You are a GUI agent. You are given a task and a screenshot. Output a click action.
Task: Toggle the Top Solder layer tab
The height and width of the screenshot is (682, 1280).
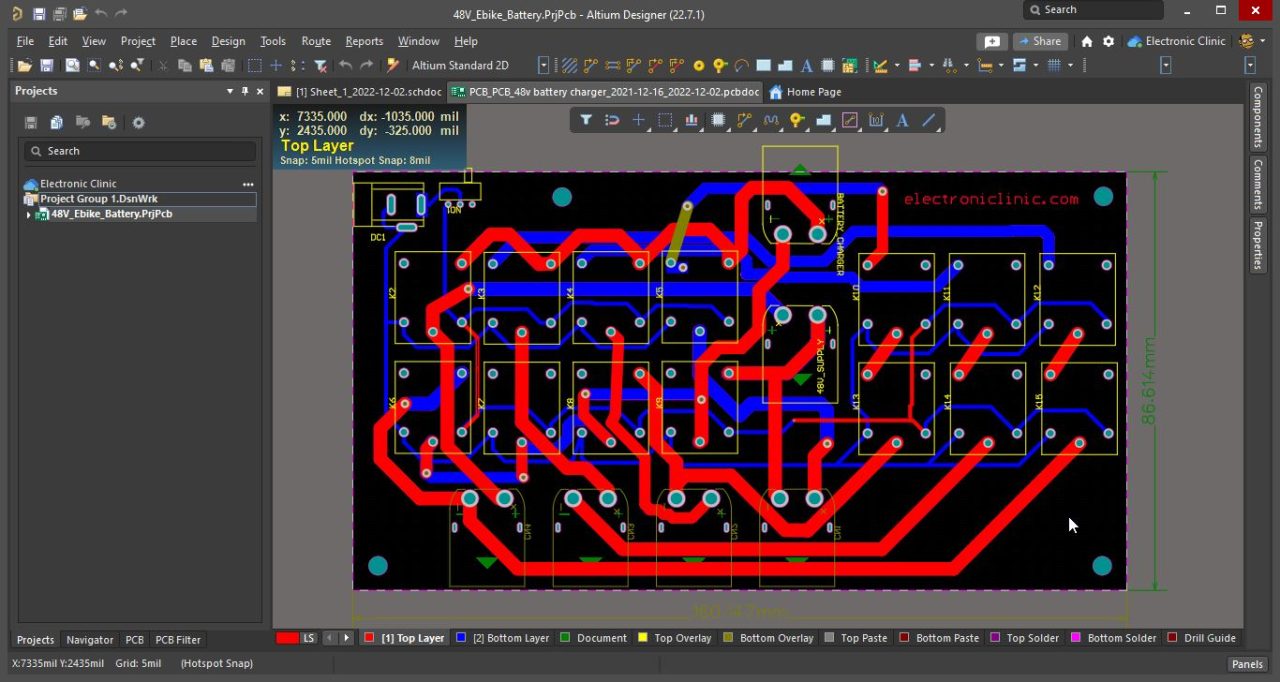click(x=1024, y=638)
